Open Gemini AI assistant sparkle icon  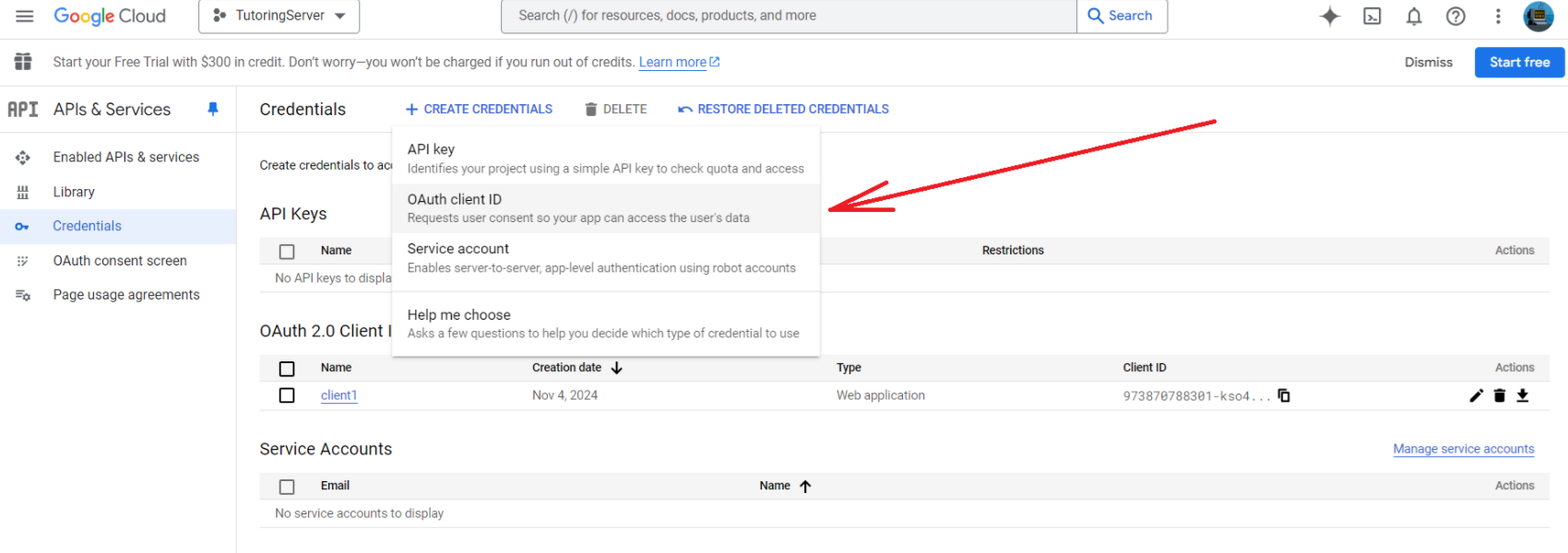[1329, 16]
